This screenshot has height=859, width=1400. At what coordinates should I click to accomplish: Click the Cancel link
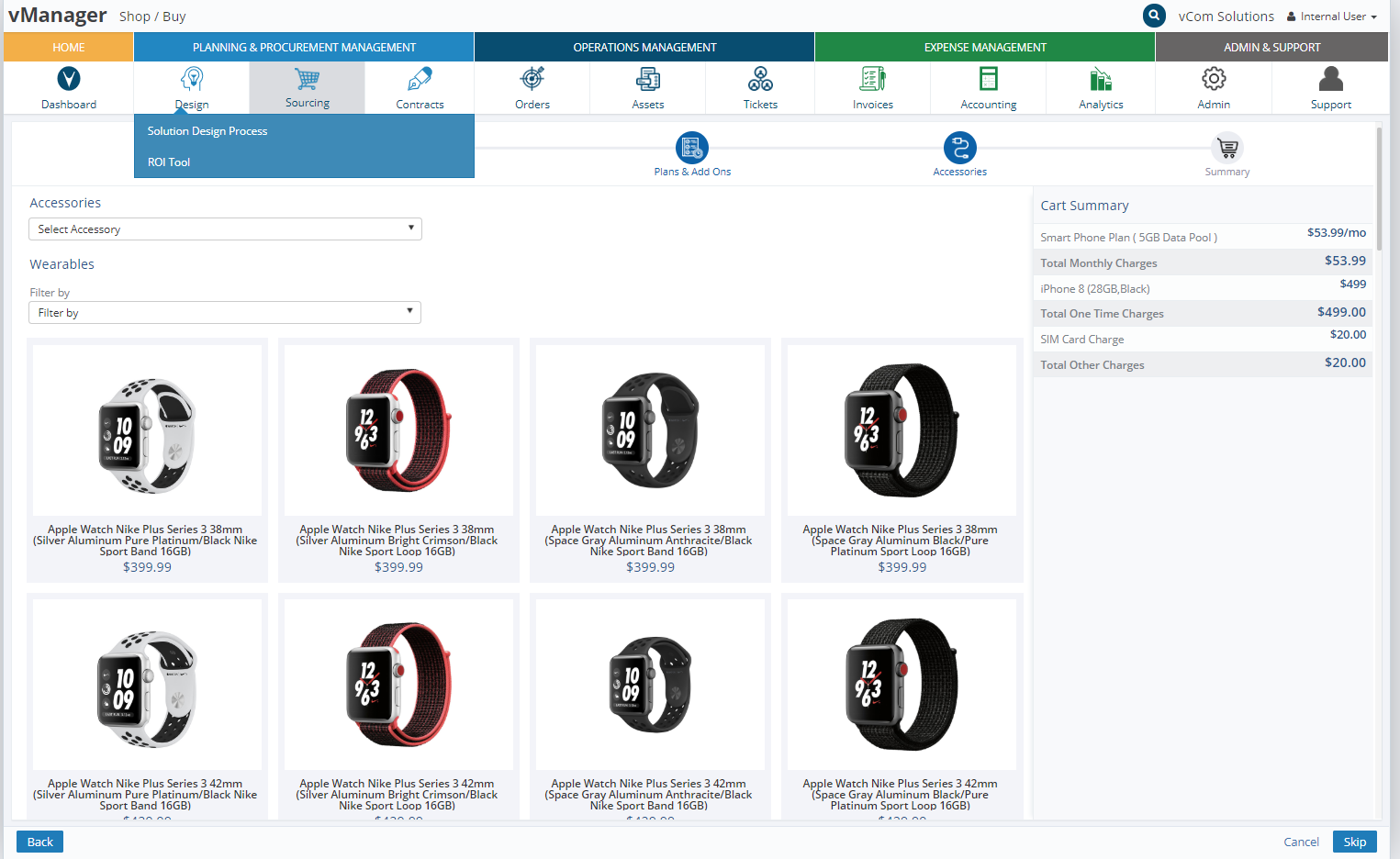[1301, 842]
